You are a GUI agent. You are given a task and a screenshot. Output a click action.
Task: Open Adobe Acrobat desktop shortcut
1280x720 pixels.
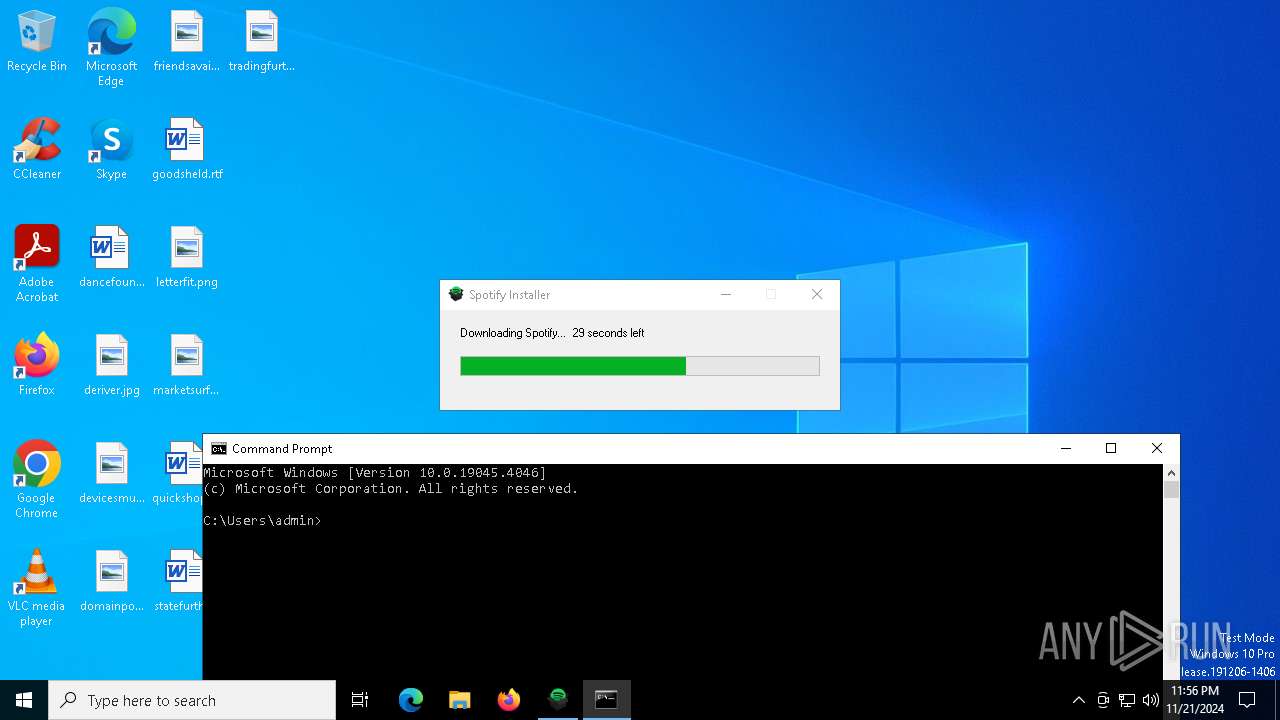37,264
